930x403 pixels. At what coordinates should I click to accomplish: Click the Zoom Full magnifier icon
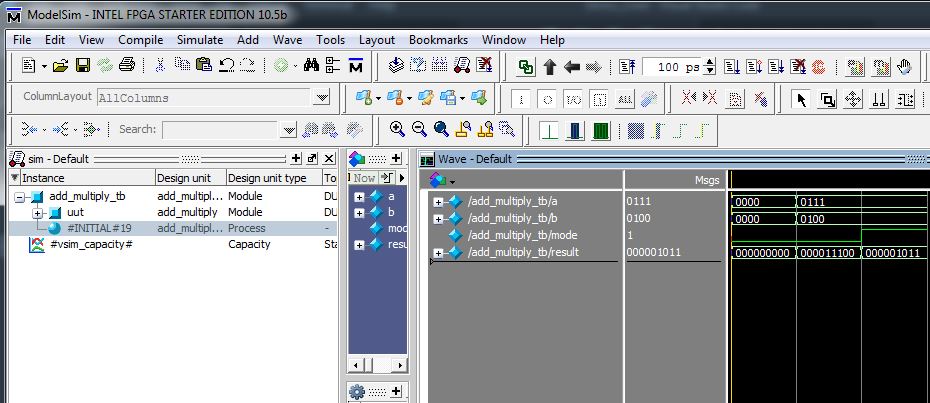pos(441,129)
